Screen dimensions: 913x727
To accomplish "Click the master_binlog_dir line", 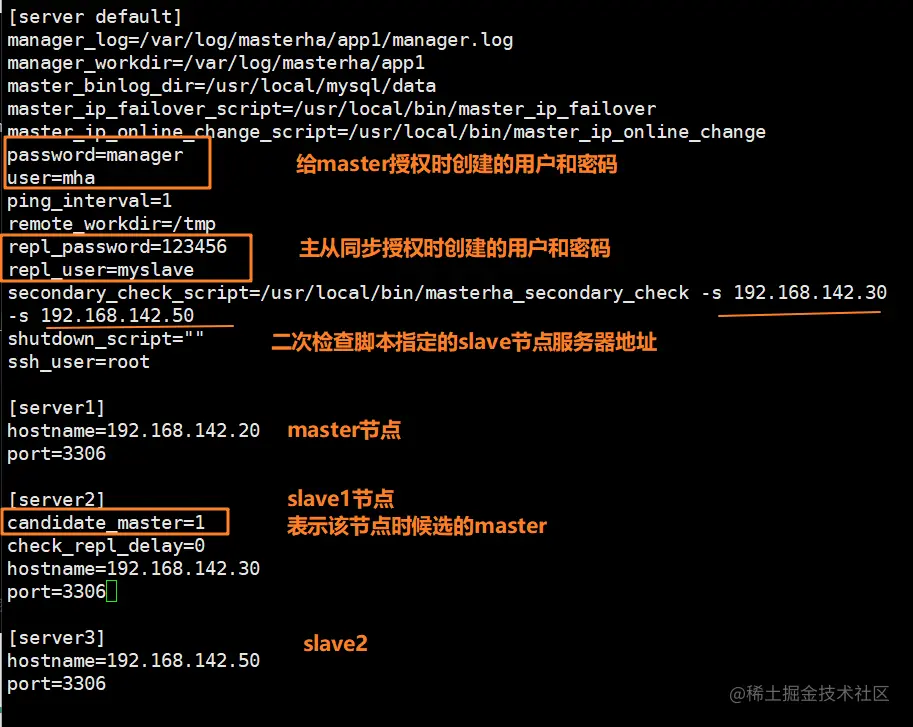I will [221, 86].
